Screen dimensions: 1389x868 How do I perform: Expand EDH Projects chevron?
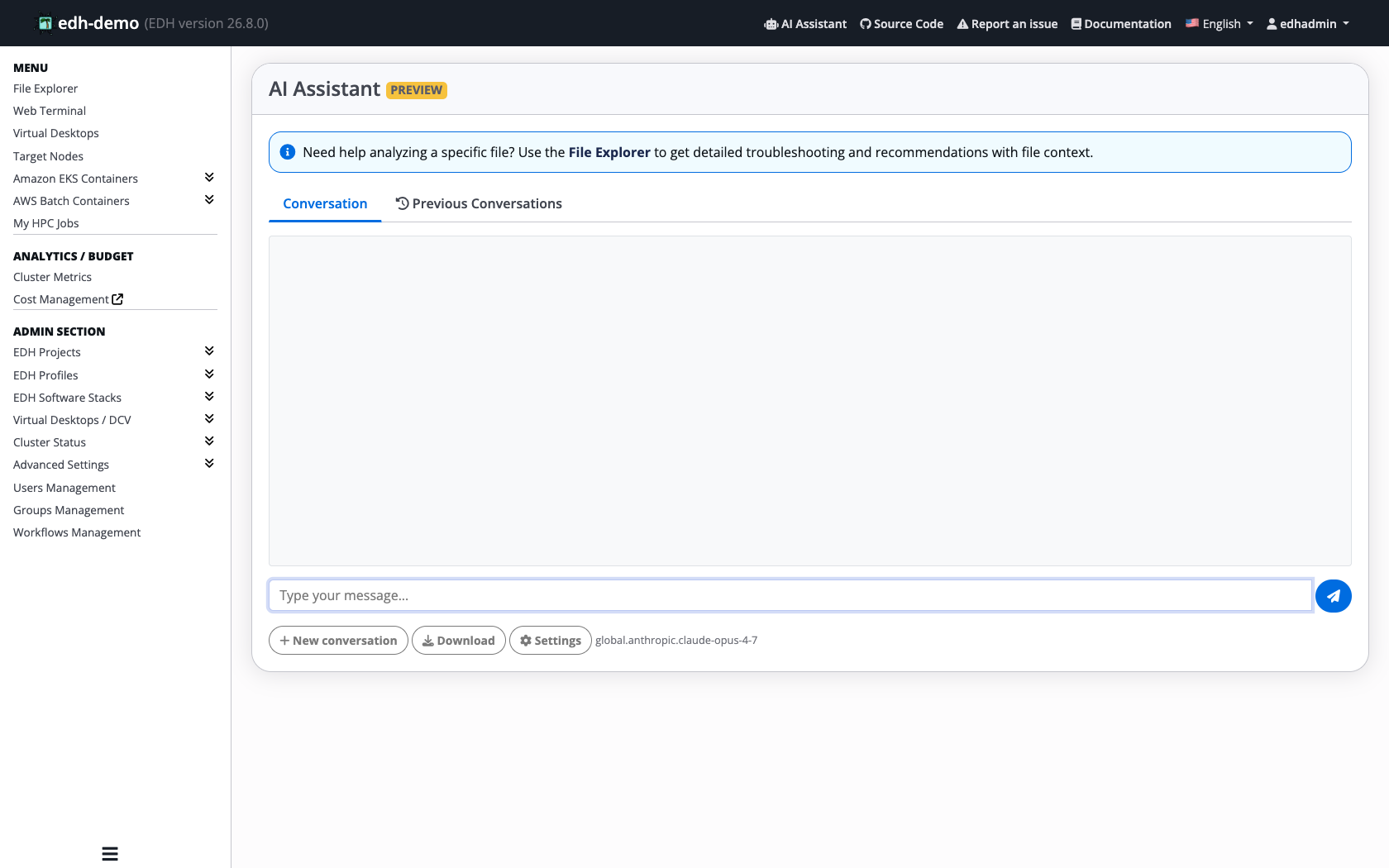coord(209,351)
